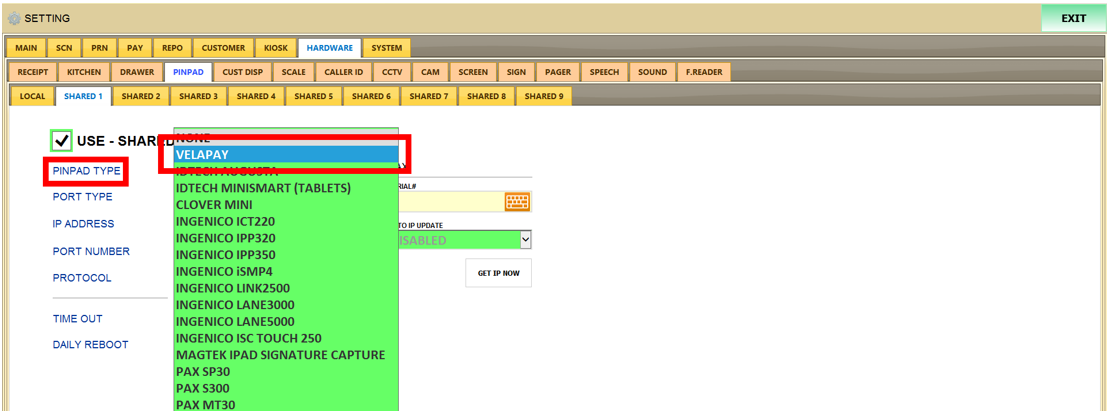
Task: Switch to SHARED 4 tab
Action: click(256, 96)
